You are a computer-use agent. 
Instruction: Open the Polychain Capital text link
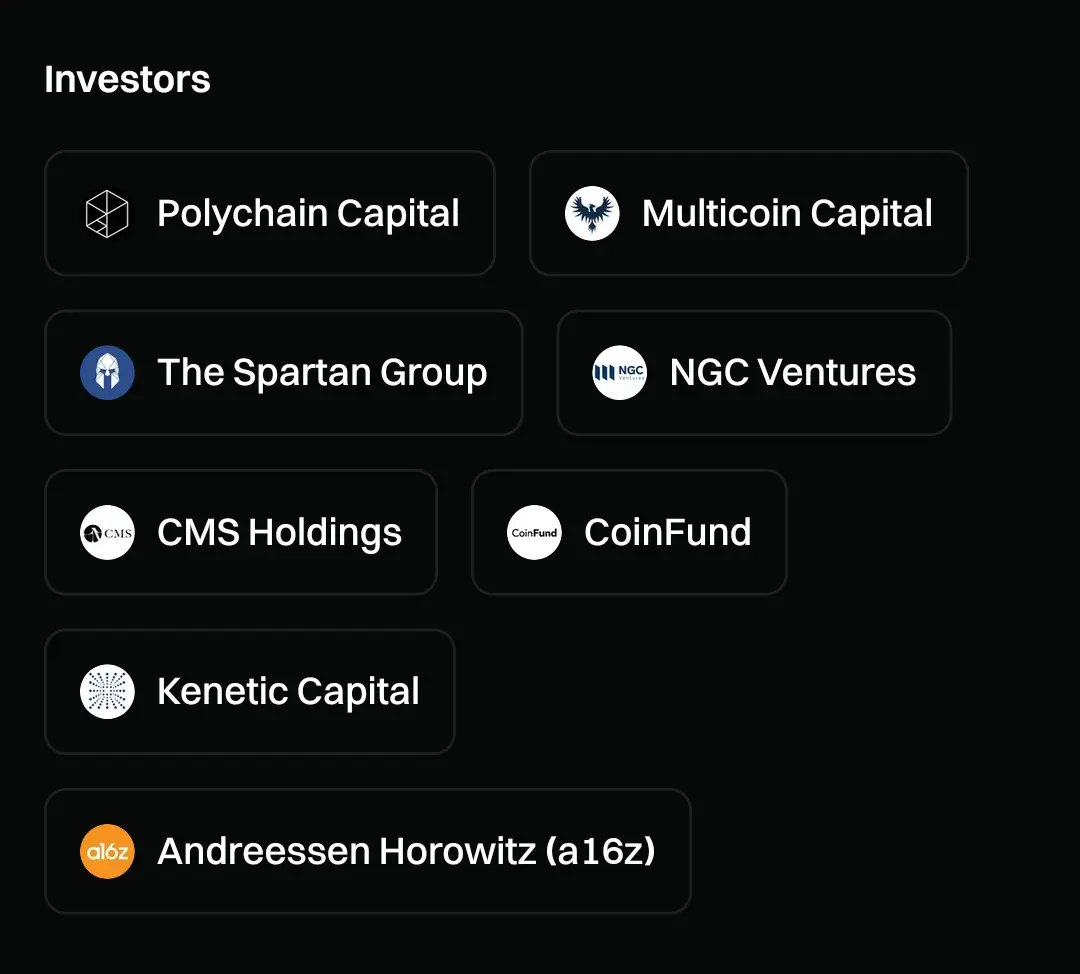(308, 214)
